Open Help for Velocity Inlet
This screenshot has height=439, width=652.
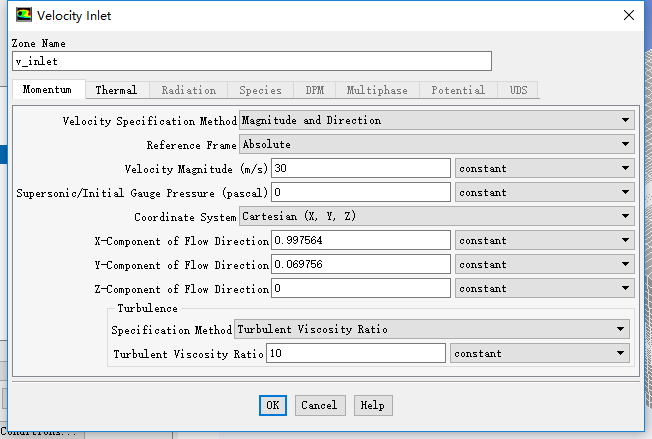pos(372,405)
